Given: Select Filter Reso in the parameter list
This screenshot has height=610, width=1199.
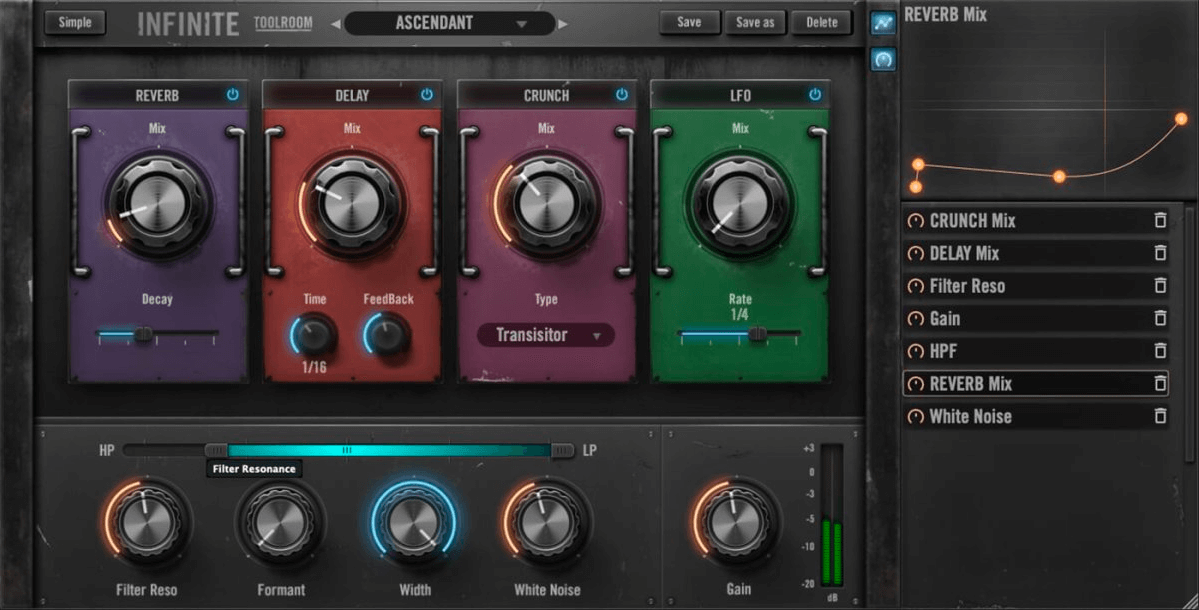Looking at the screenshot, I should 967,286.
